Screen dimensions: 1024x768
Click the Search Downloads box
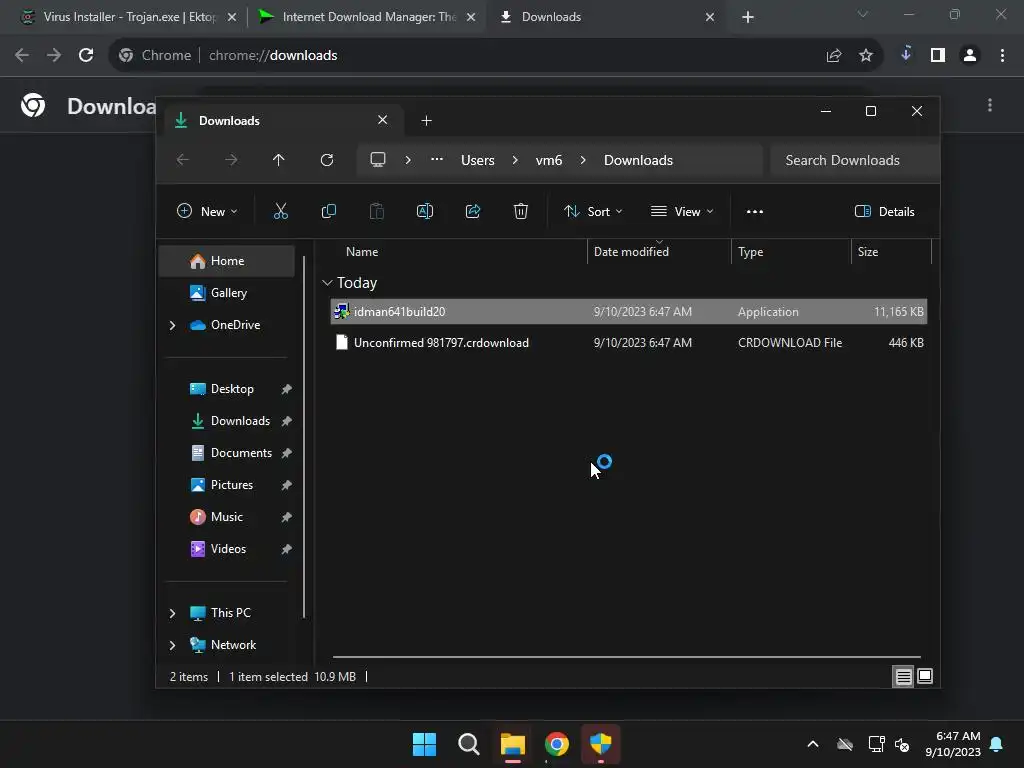tap(855, 160)
